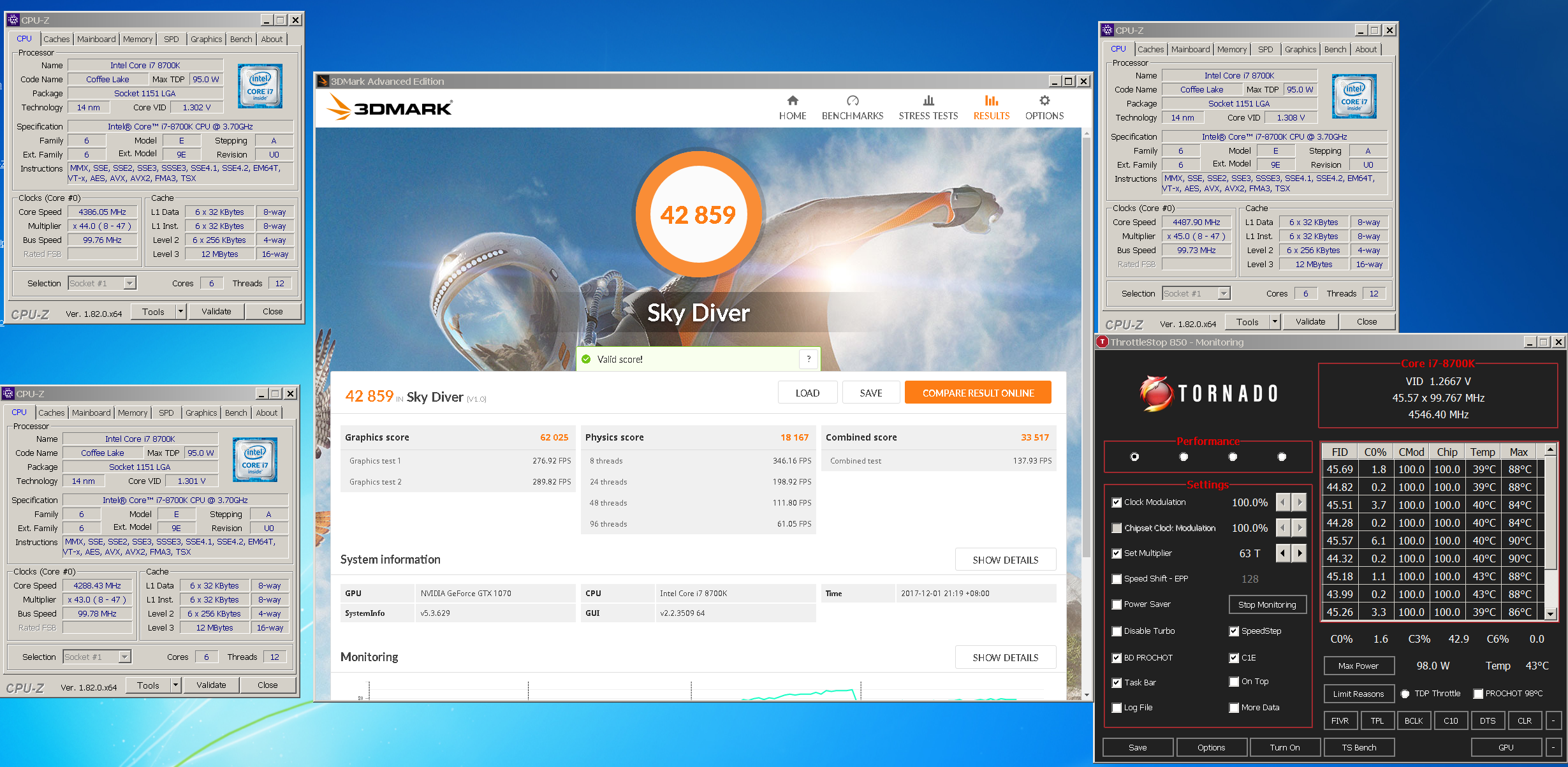Viewport: 1568px width, 767px height.
Task: Click Load button in 3DMark
Action: point(807,393)
